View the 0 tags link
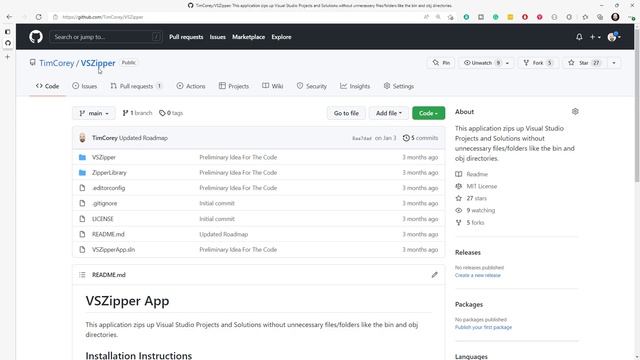This screenshot has width=640, height=360. [171, 113]
